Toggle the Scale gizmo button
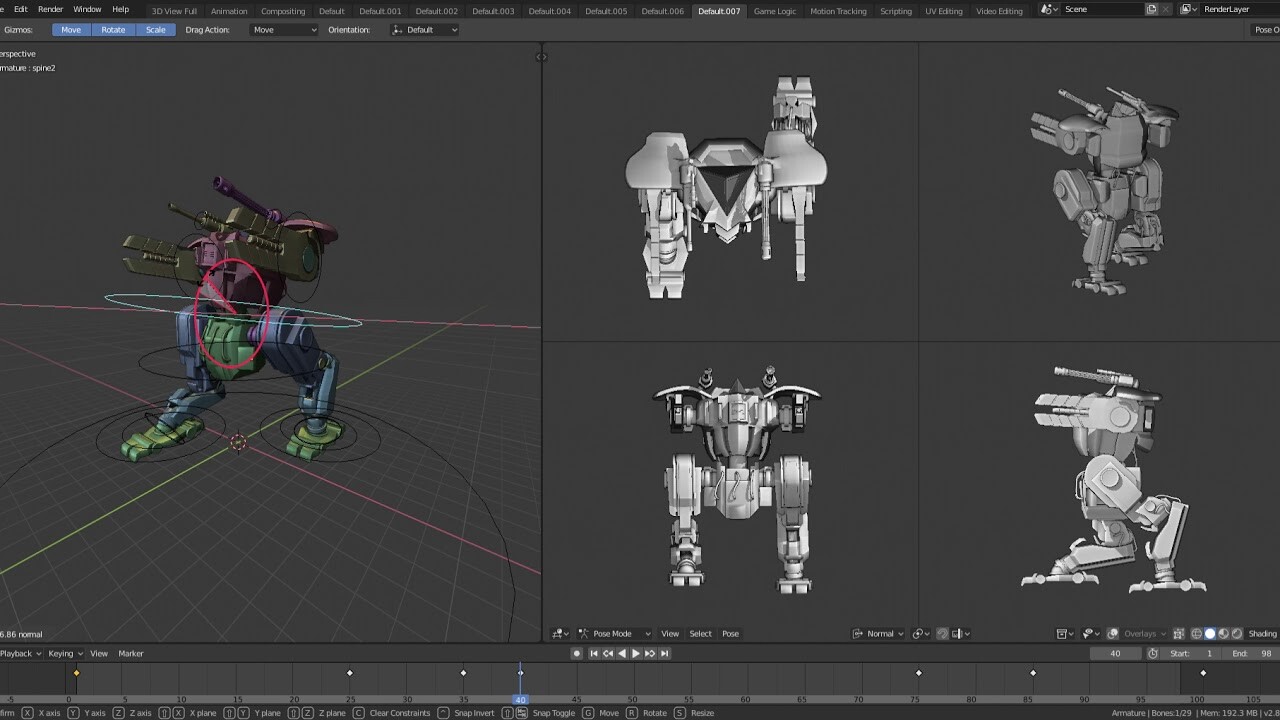The width and height of the screenshot is (1280, 720). (155, 30)
